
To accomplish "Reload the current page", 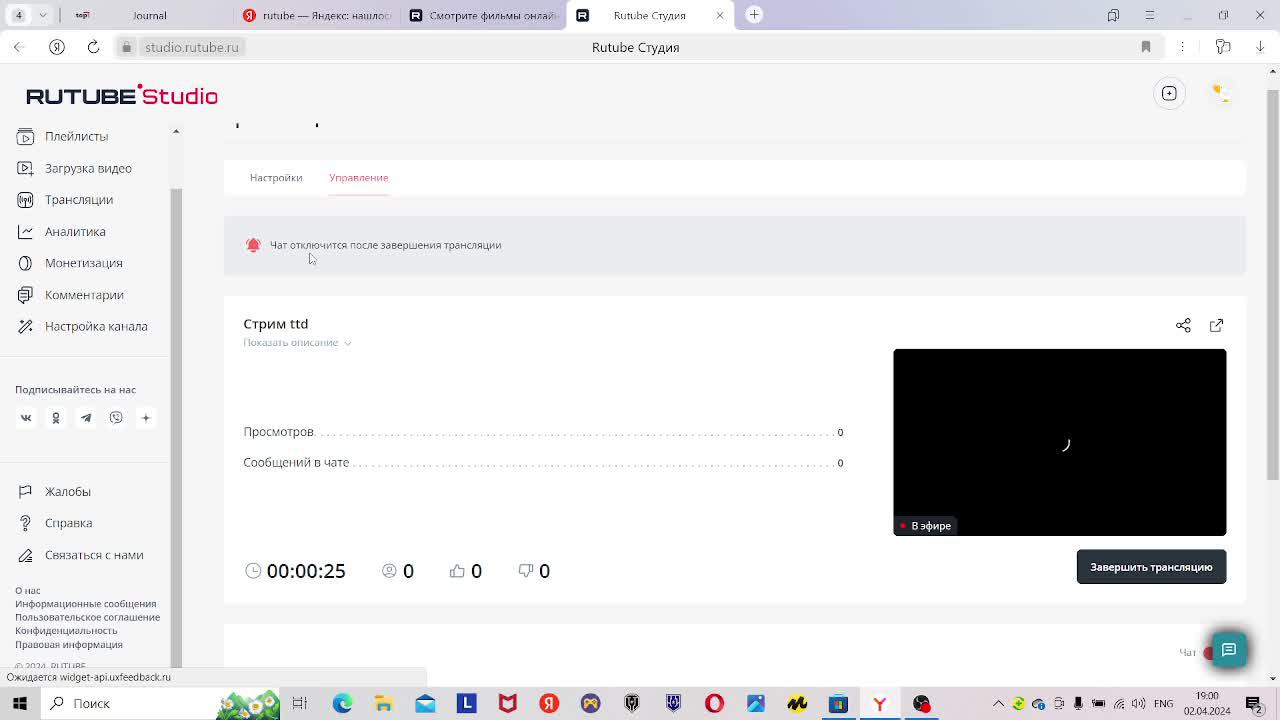I will tap(93, 47).
